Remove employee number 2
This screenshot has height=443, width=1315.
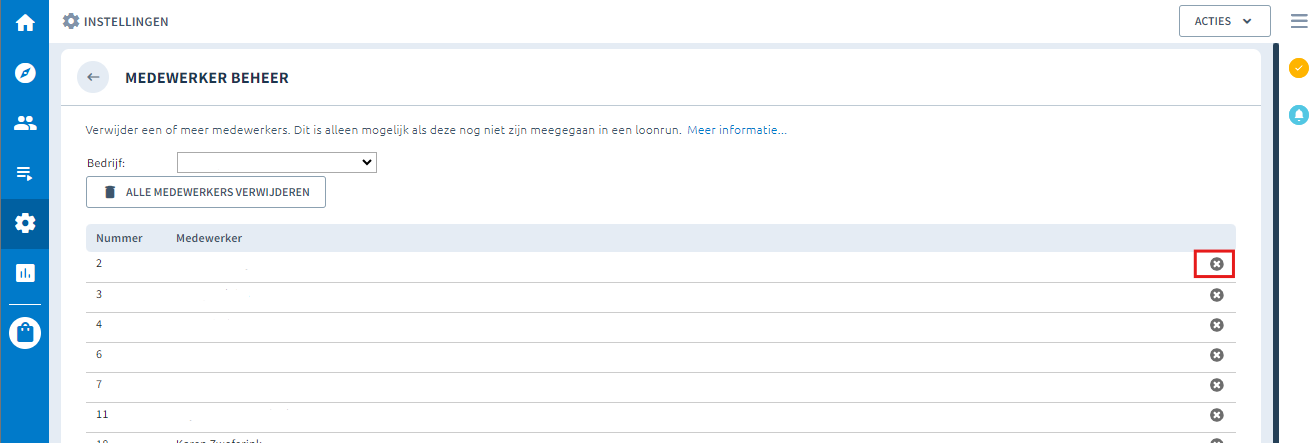(x=1217, y=264)
